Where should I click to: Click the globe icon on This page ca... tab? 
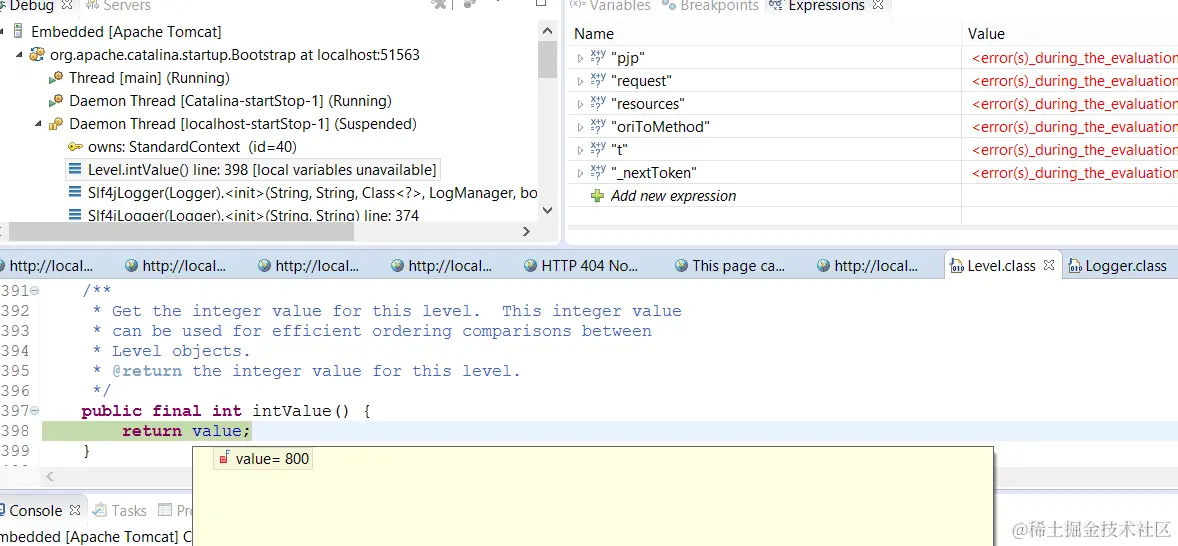[681, 265]
